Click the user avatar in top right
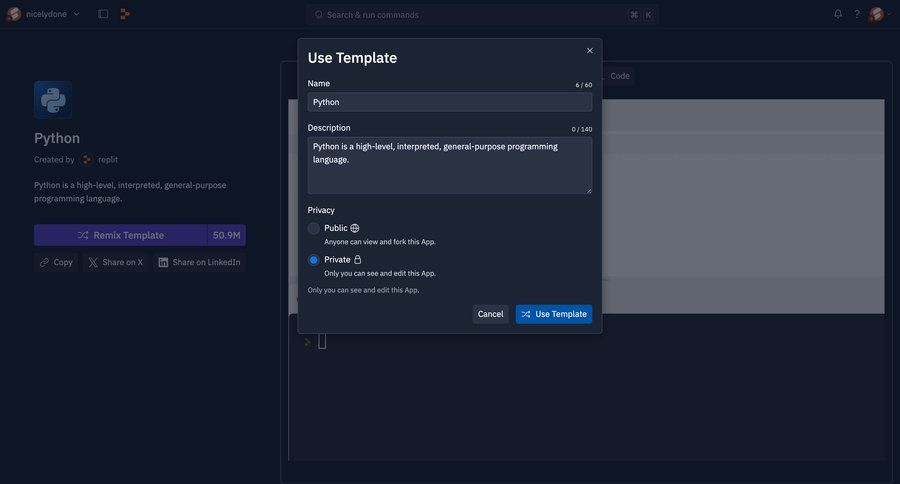The image size is (900, 484). point(877,14)
